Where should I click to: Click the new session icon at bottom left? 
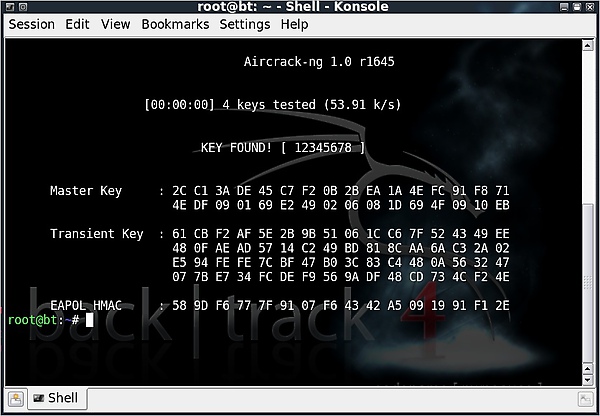pyautogui.click(x=16, y=399)
